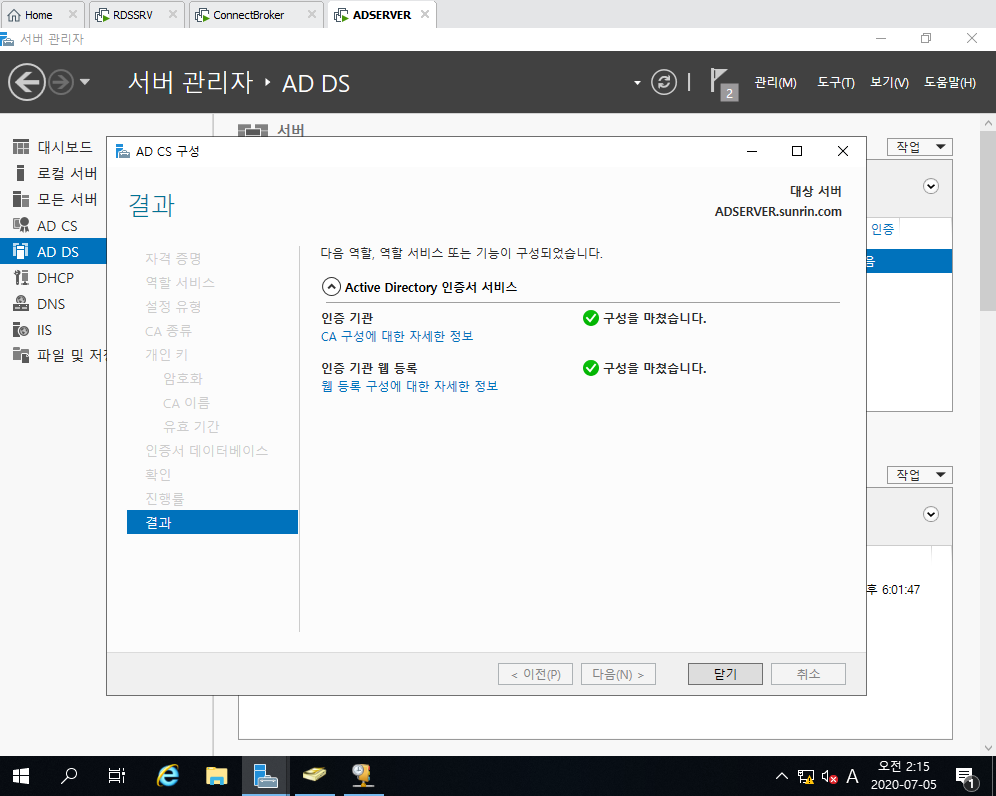
Task: Click the 이전(P) button
Action: click(x=535, y=674)
